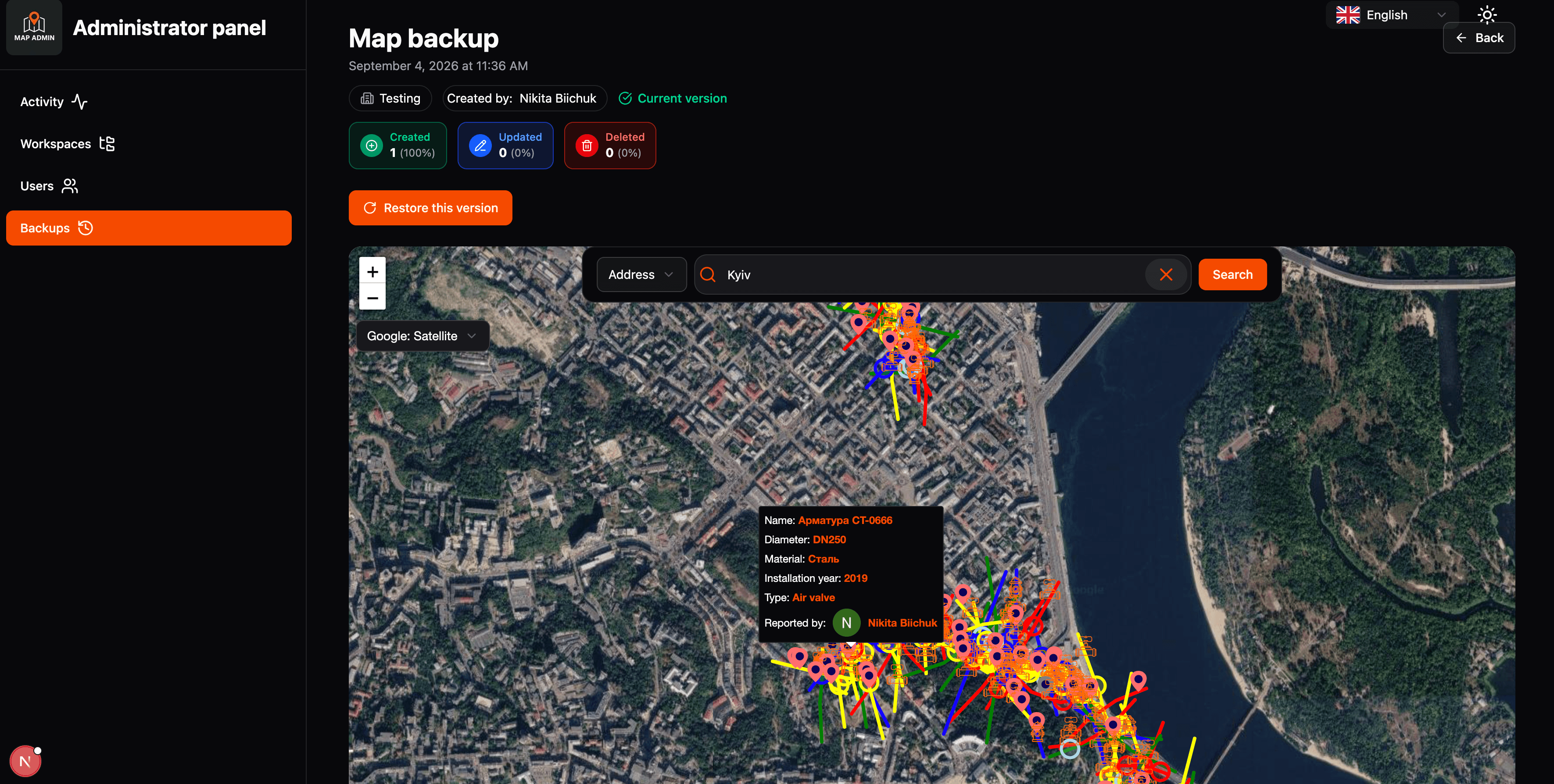Click the backup date September 4, 2026
Screen dimensions: 1554x784
tap(438, 66)
